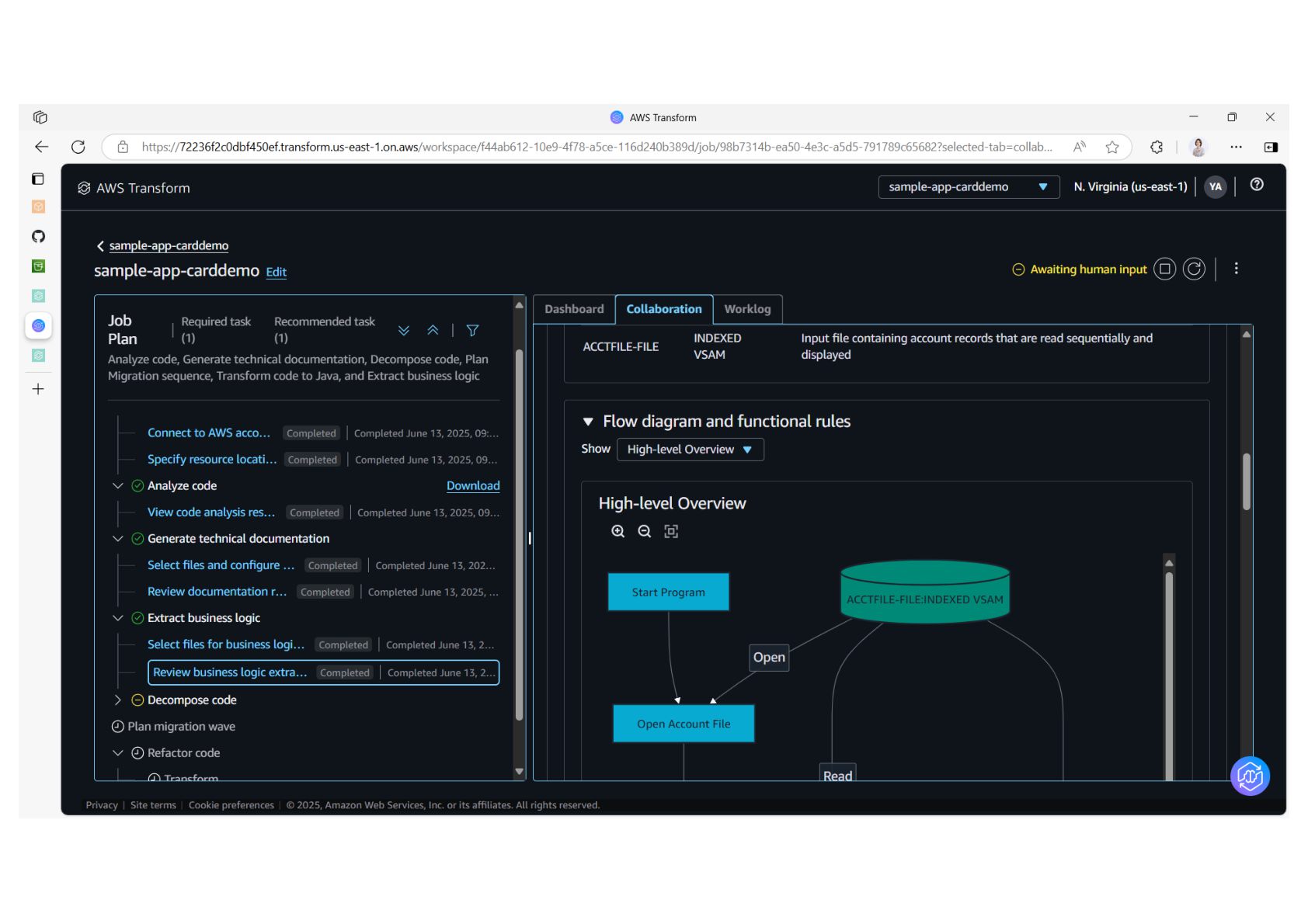Open the browser extensions puzzle icon
Image resolution: width=1308 pixels, height=924 pixels.
coord(1157,147)
